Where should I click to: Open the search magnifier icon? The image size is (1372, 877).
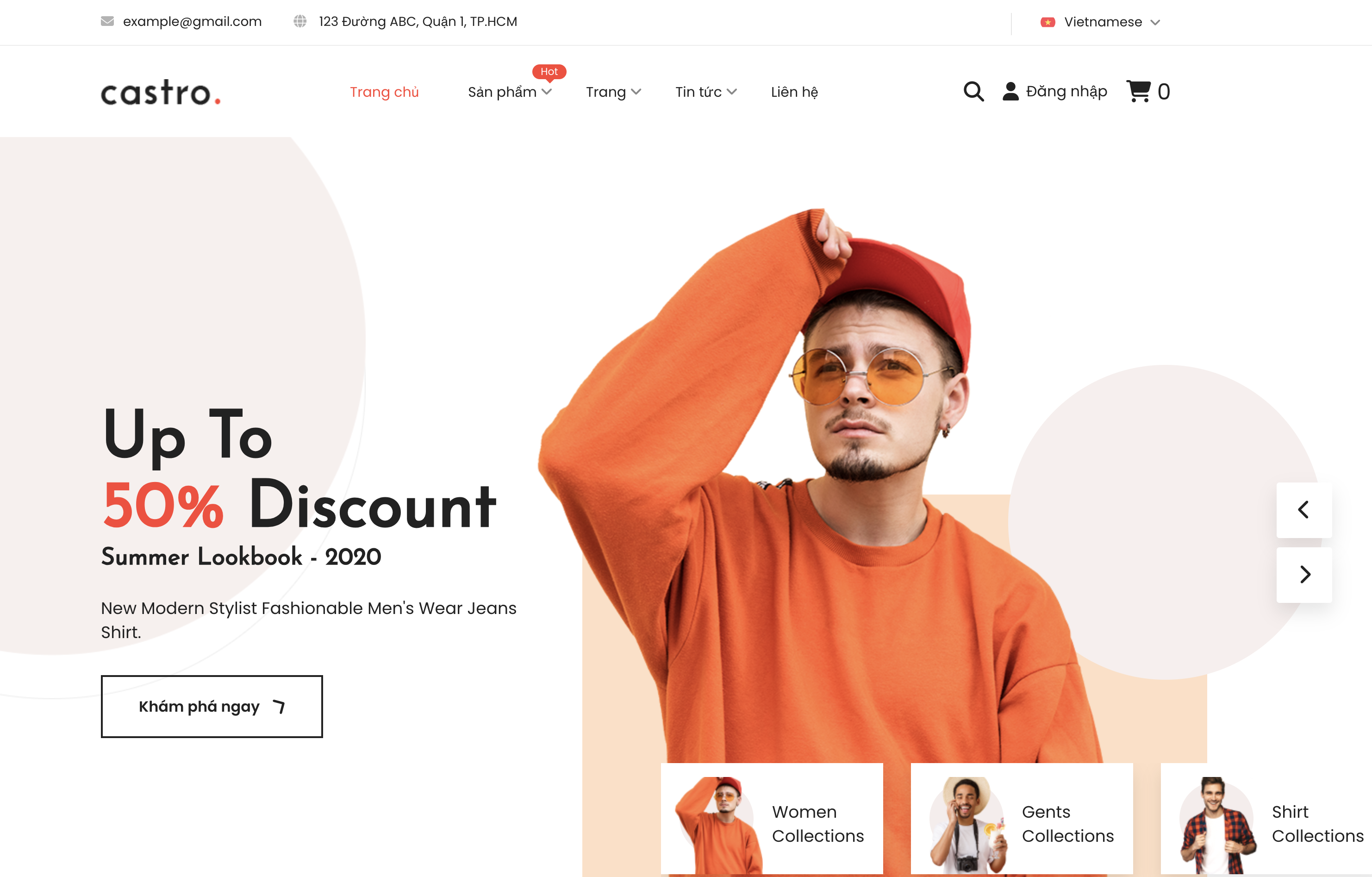tap(973, 91)
